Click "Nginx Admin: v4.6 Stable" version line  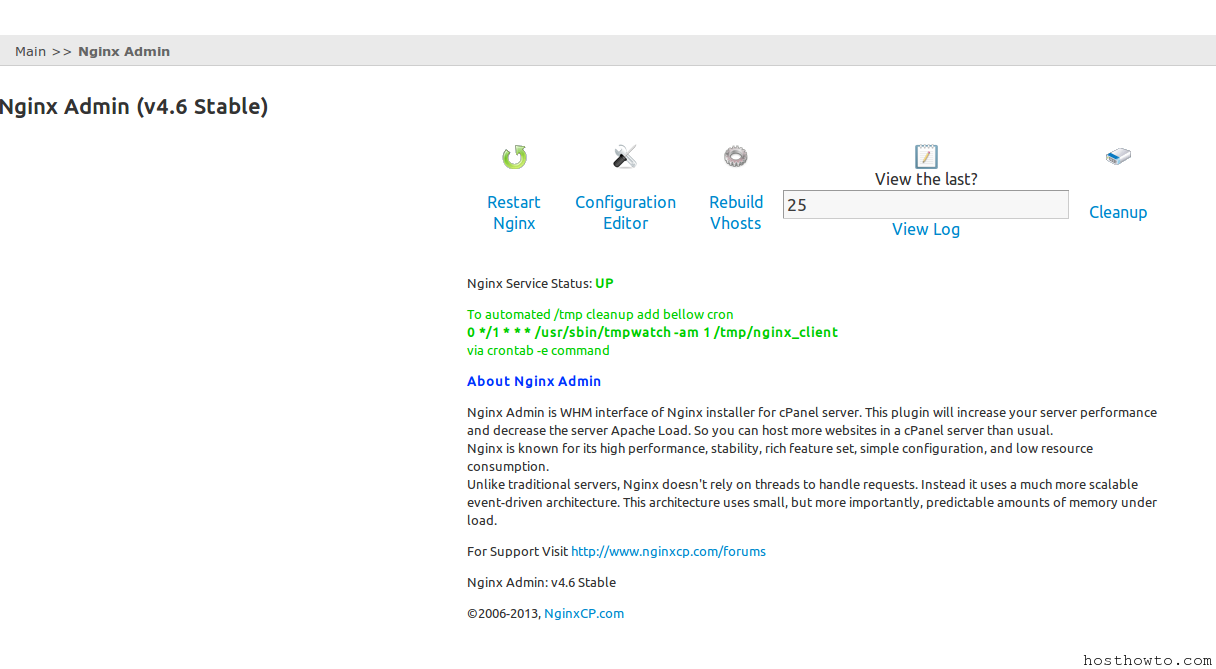click(541, 582)
